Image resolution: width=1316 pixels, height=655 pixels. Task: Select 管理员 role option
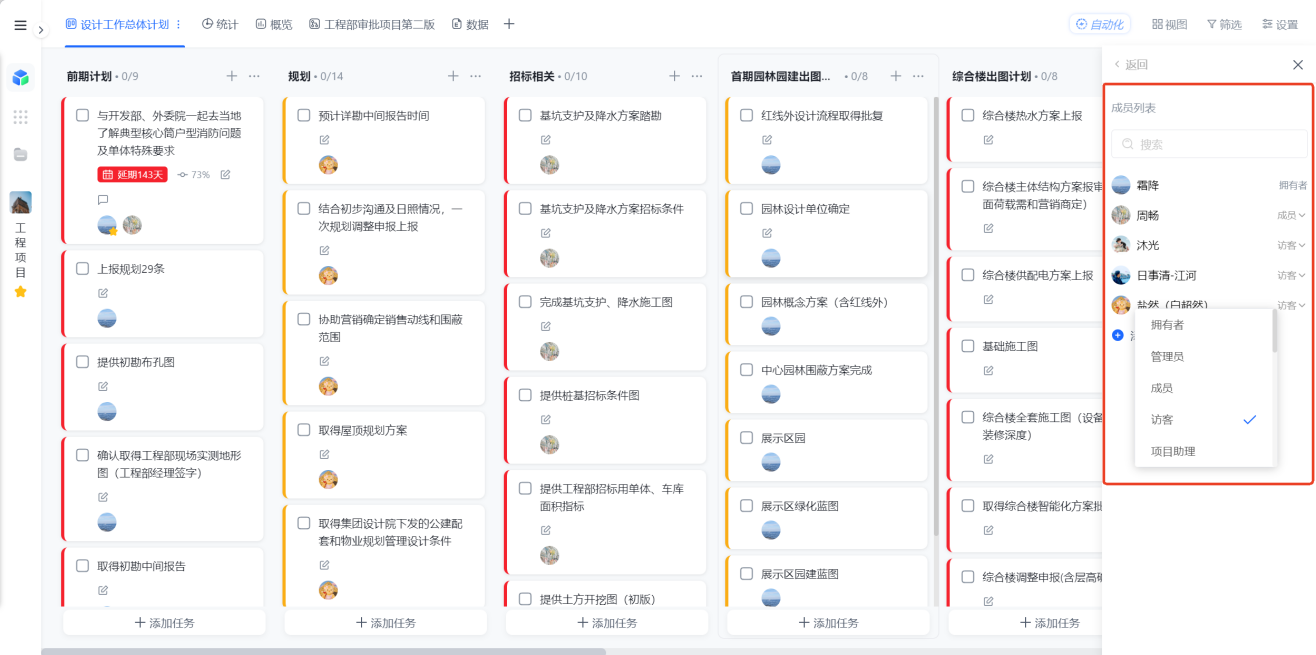(1204, 356)
